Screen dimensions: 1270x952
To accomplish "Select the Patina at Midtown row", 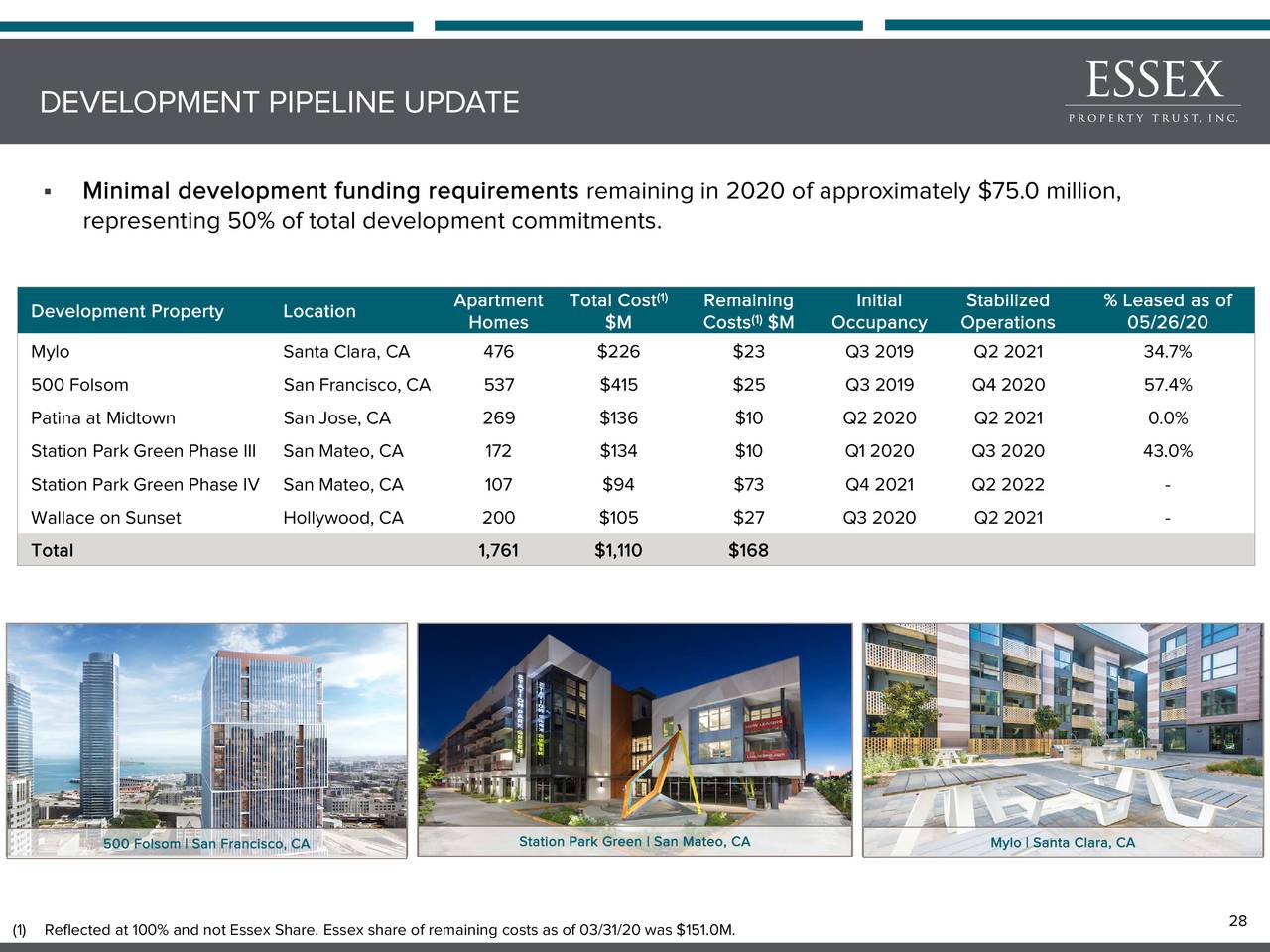I will 102,417.
